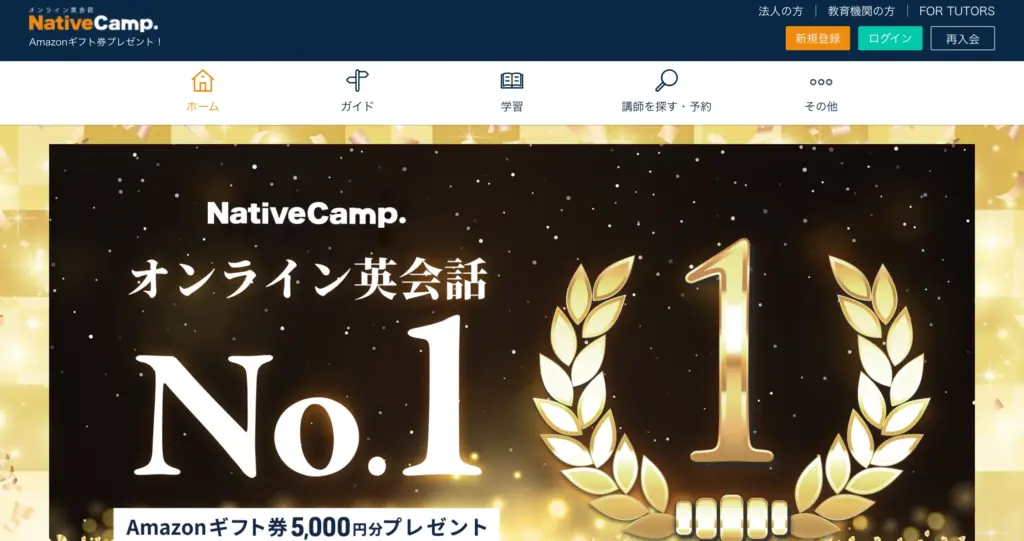Image resolution: width=1024 pixels, height=541 pixels.
Task: Open the 教育機関の方 link
Action: [x=861, y=11]
